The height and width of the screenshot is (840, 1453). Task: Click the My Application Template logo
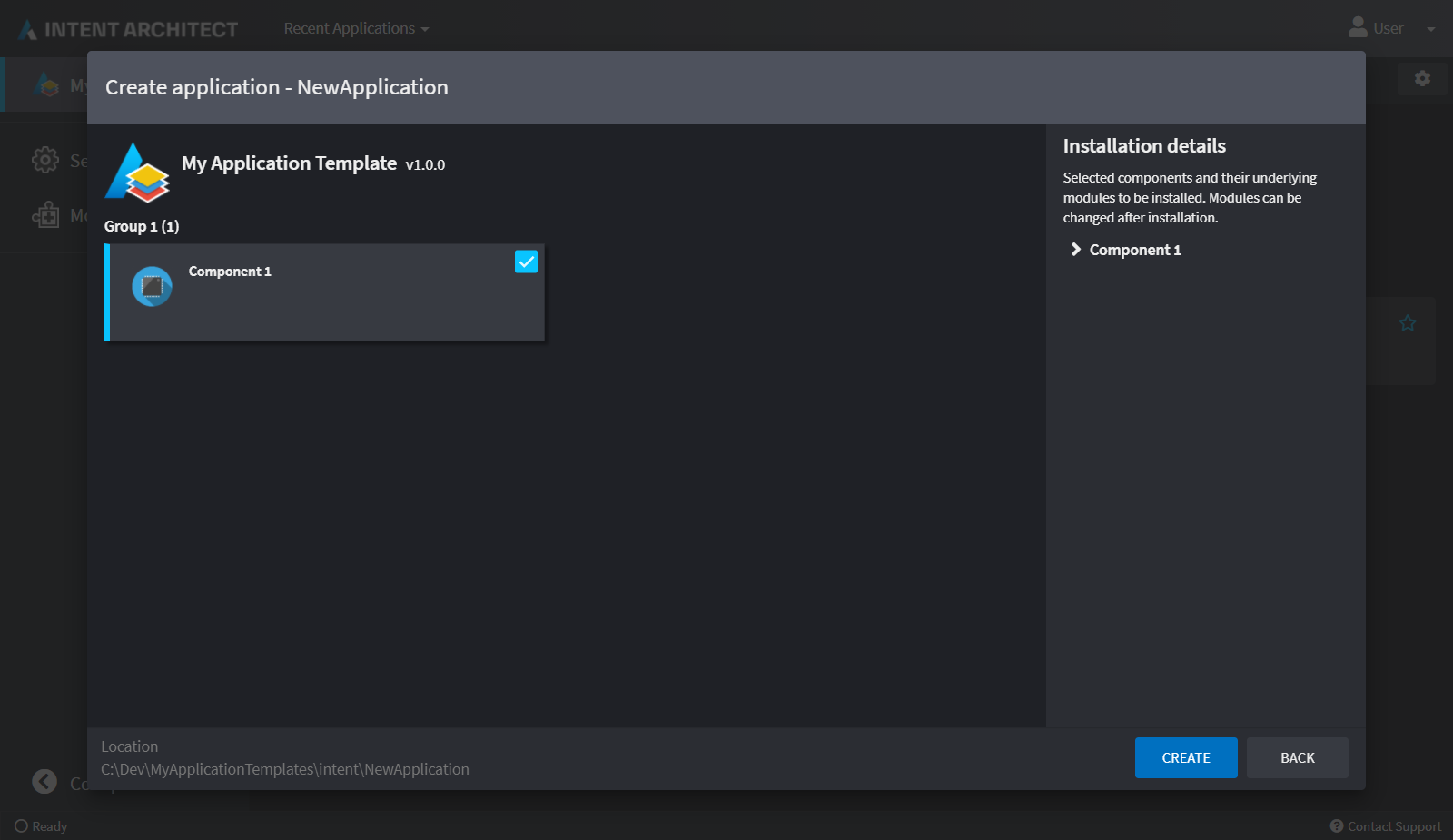tap(138, 172)
